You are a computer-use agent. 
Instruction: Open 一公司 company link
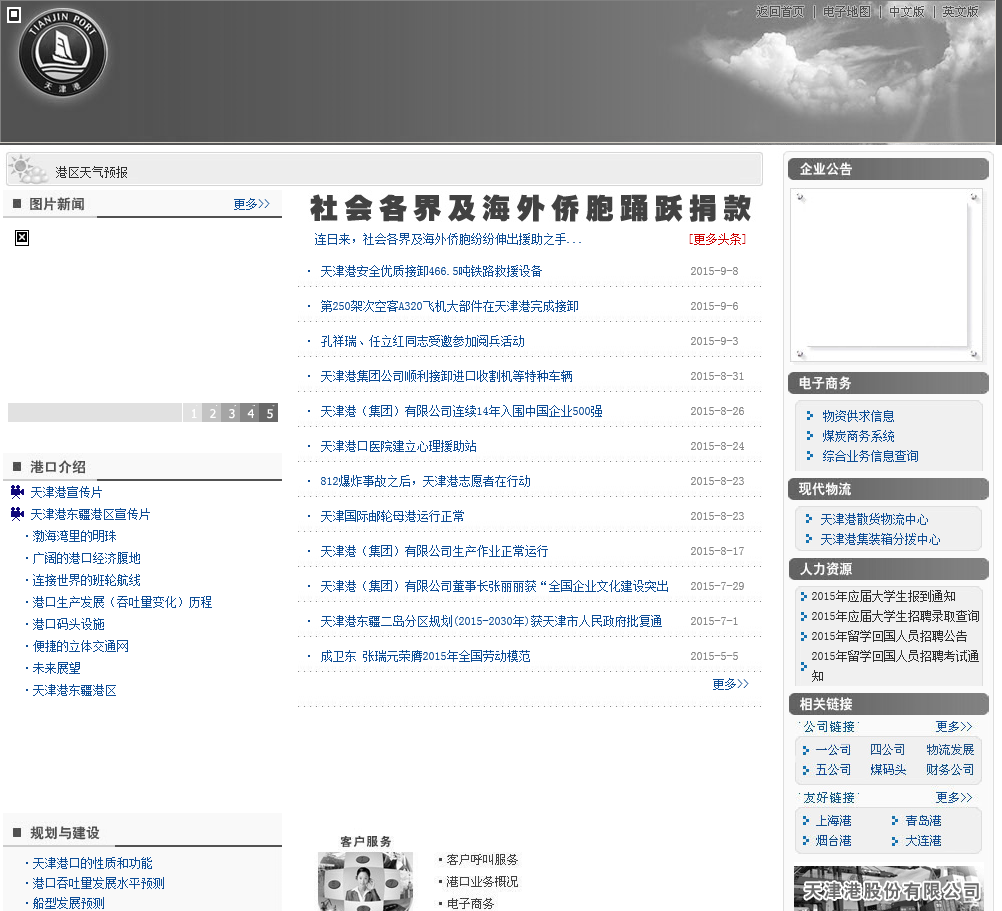(833, 749)
